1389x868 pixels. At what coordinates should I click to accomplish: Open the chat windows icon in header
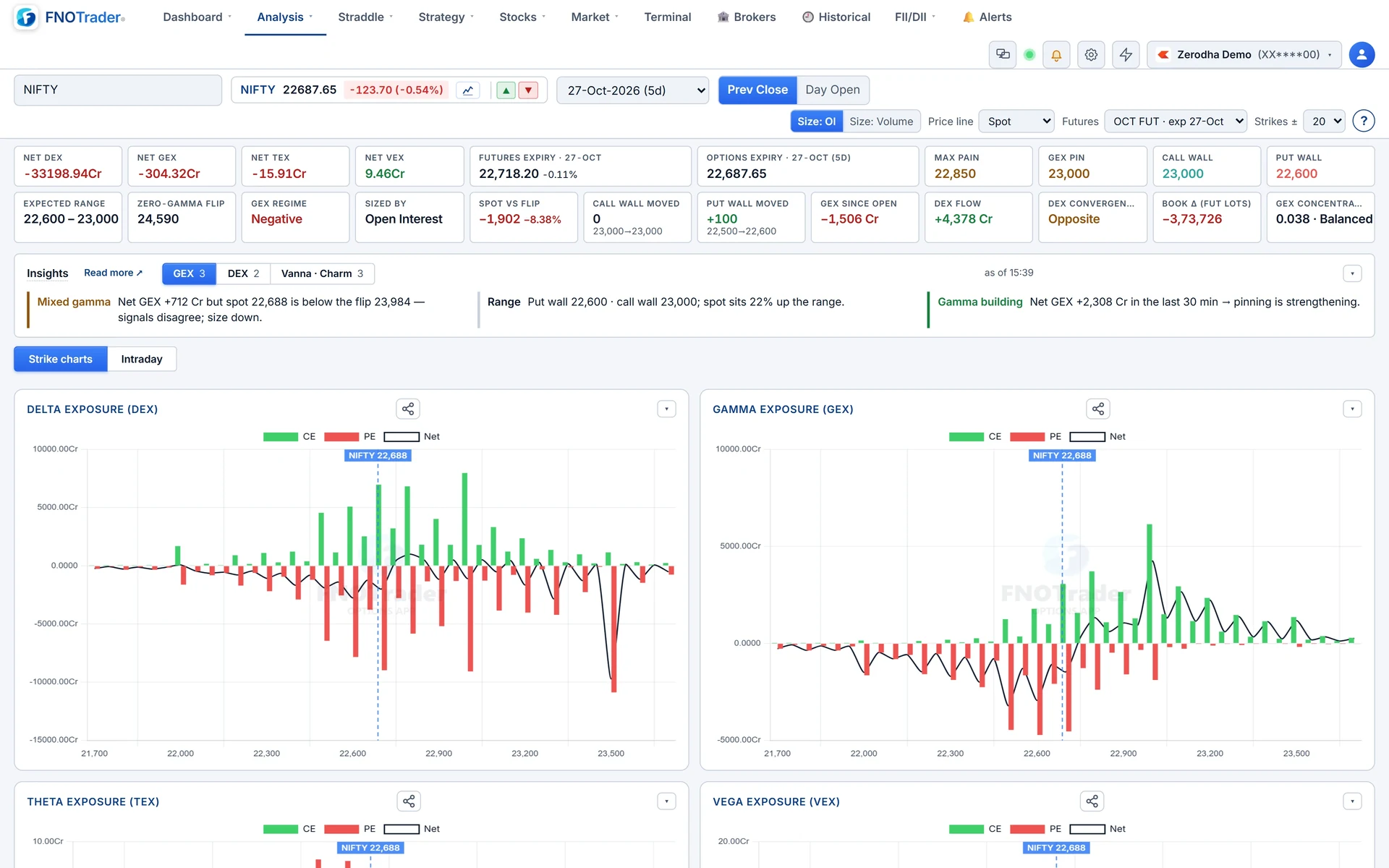tap(1003, 54)
